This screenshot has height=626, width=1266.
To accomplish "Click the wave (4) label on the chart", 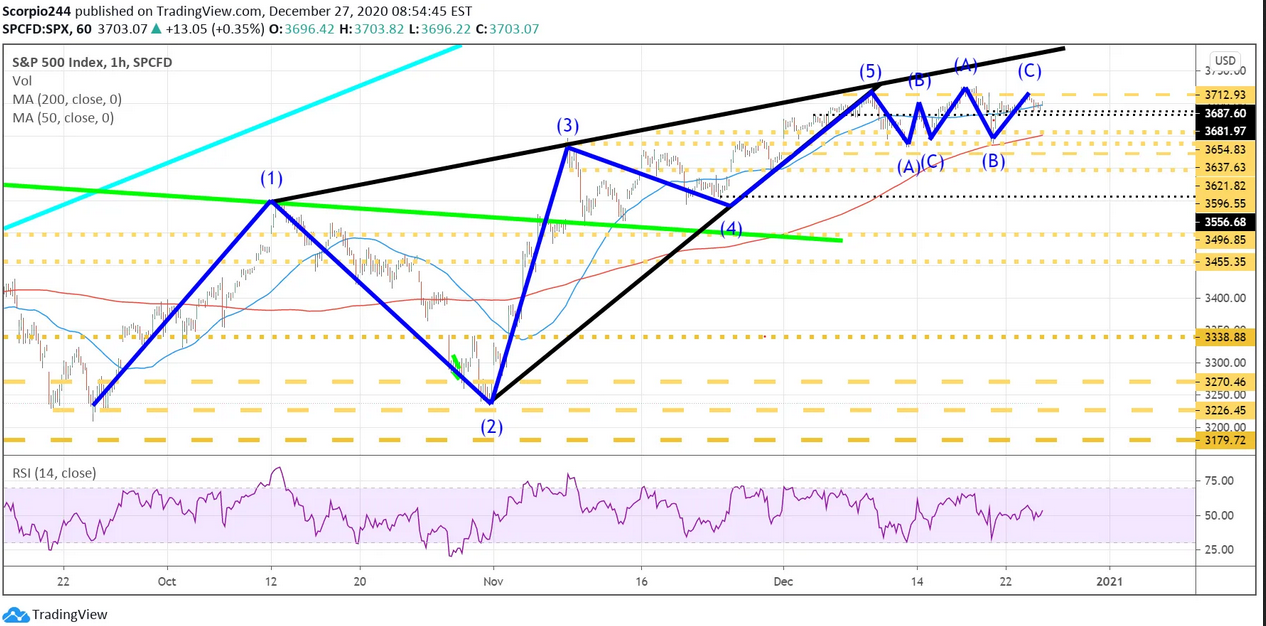I will click(733, 229).
